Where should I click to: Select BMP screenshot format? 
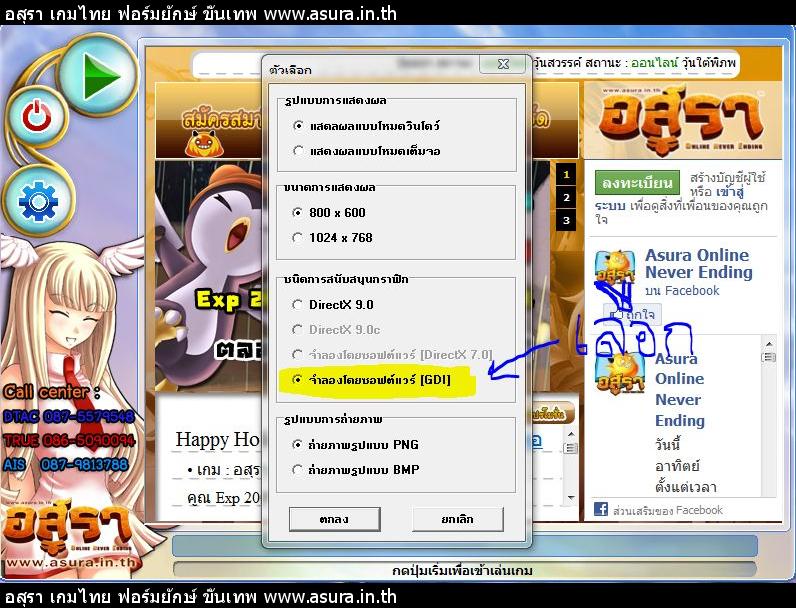tap(297, 470)
